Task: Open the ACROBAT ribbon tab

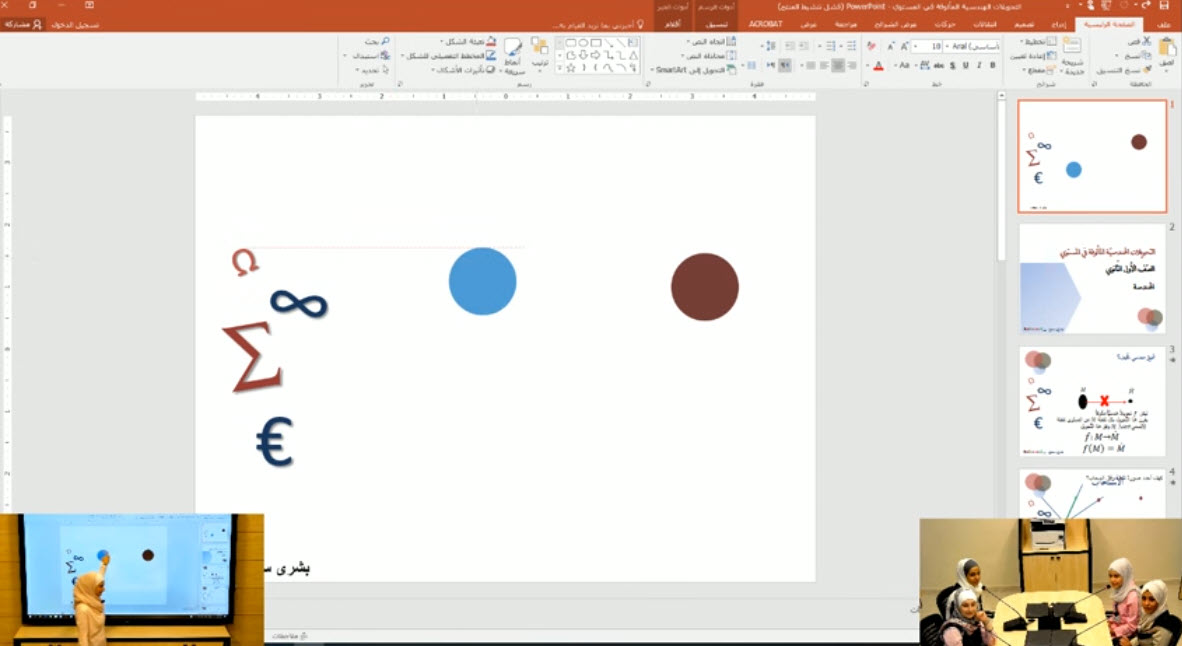Action: click(x=764, y=23)
